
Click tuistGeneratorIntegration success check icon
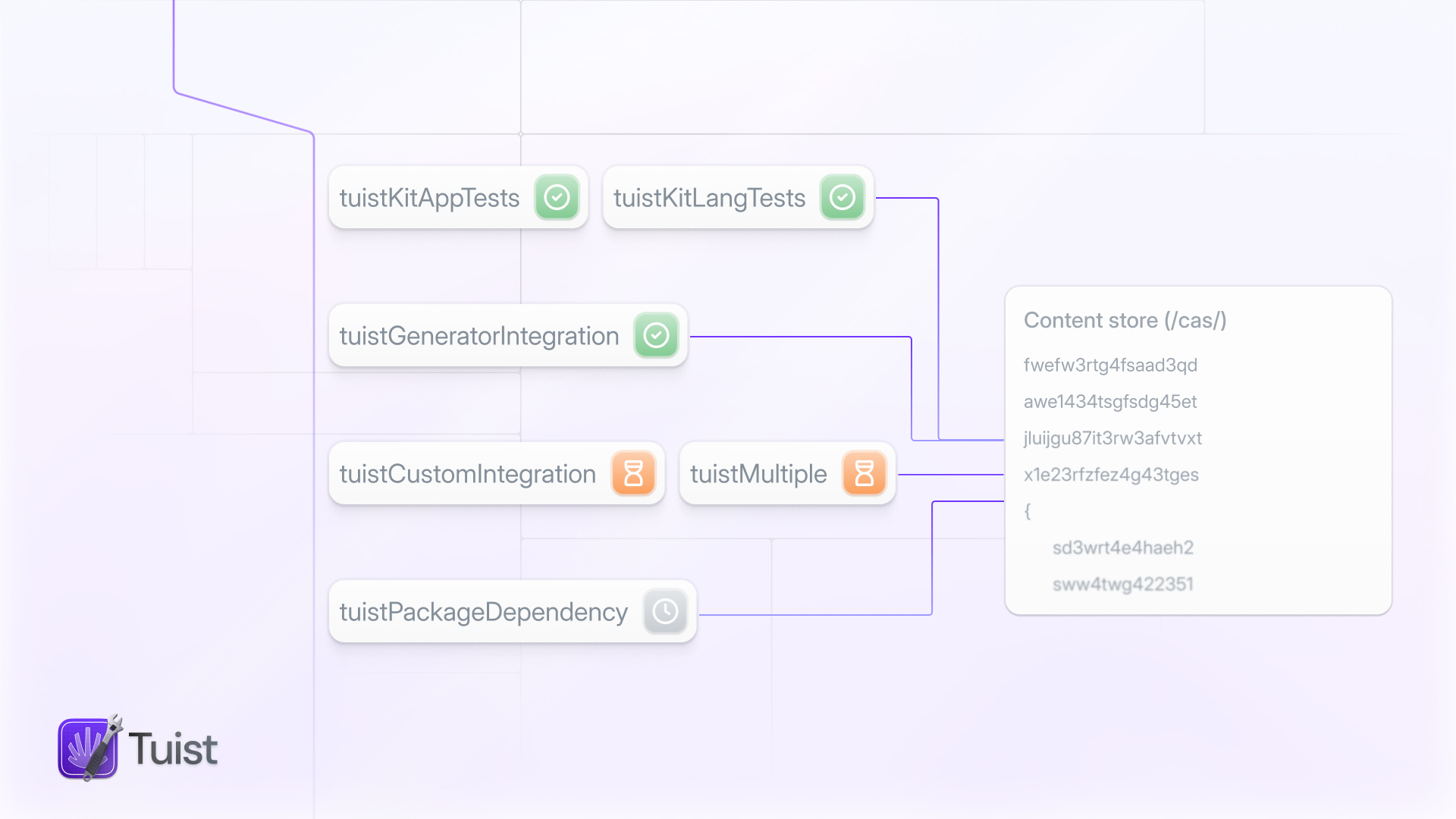(656, 335)
